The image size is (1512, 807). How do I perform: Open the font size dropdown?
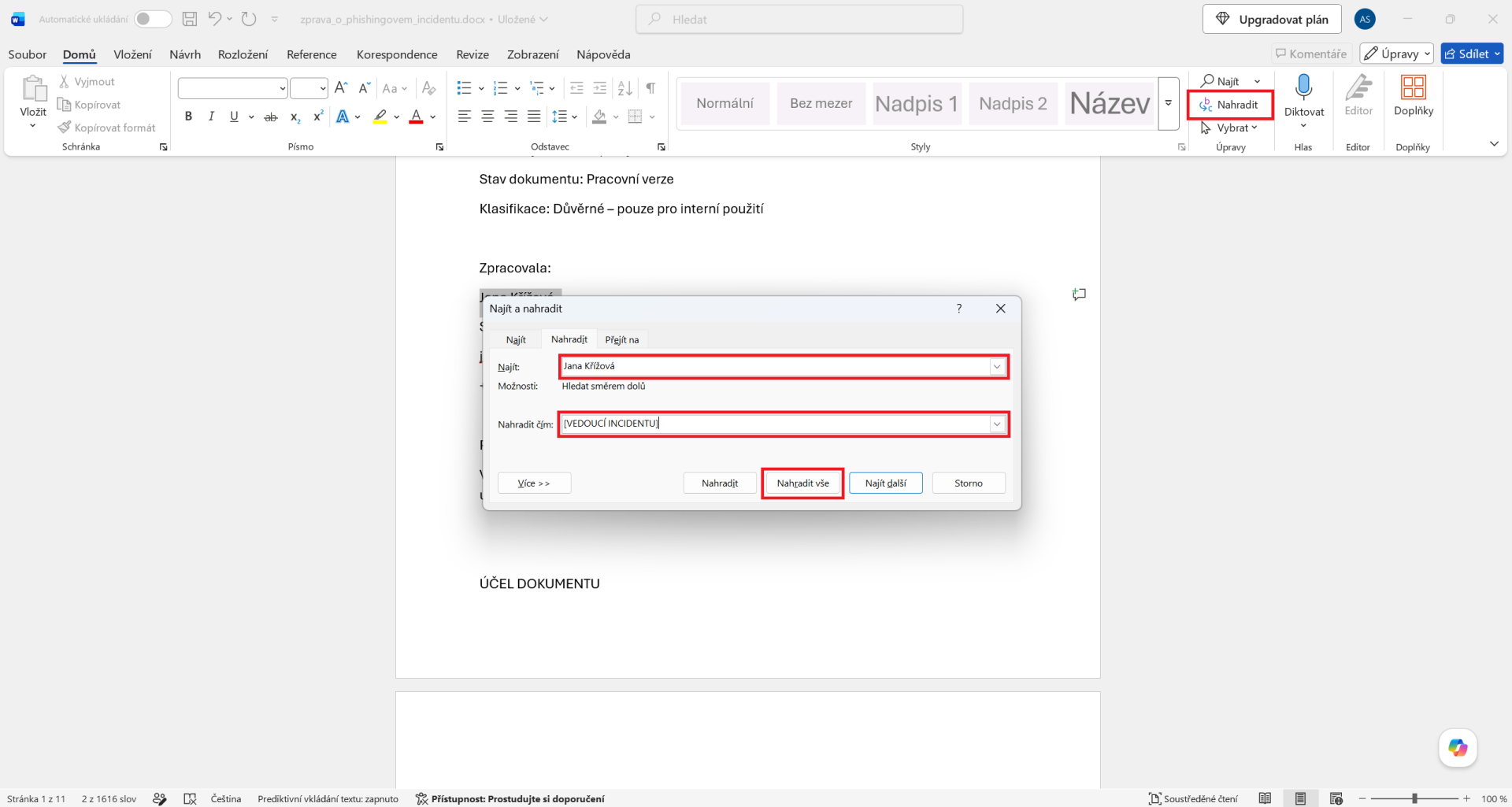[323, 88]
